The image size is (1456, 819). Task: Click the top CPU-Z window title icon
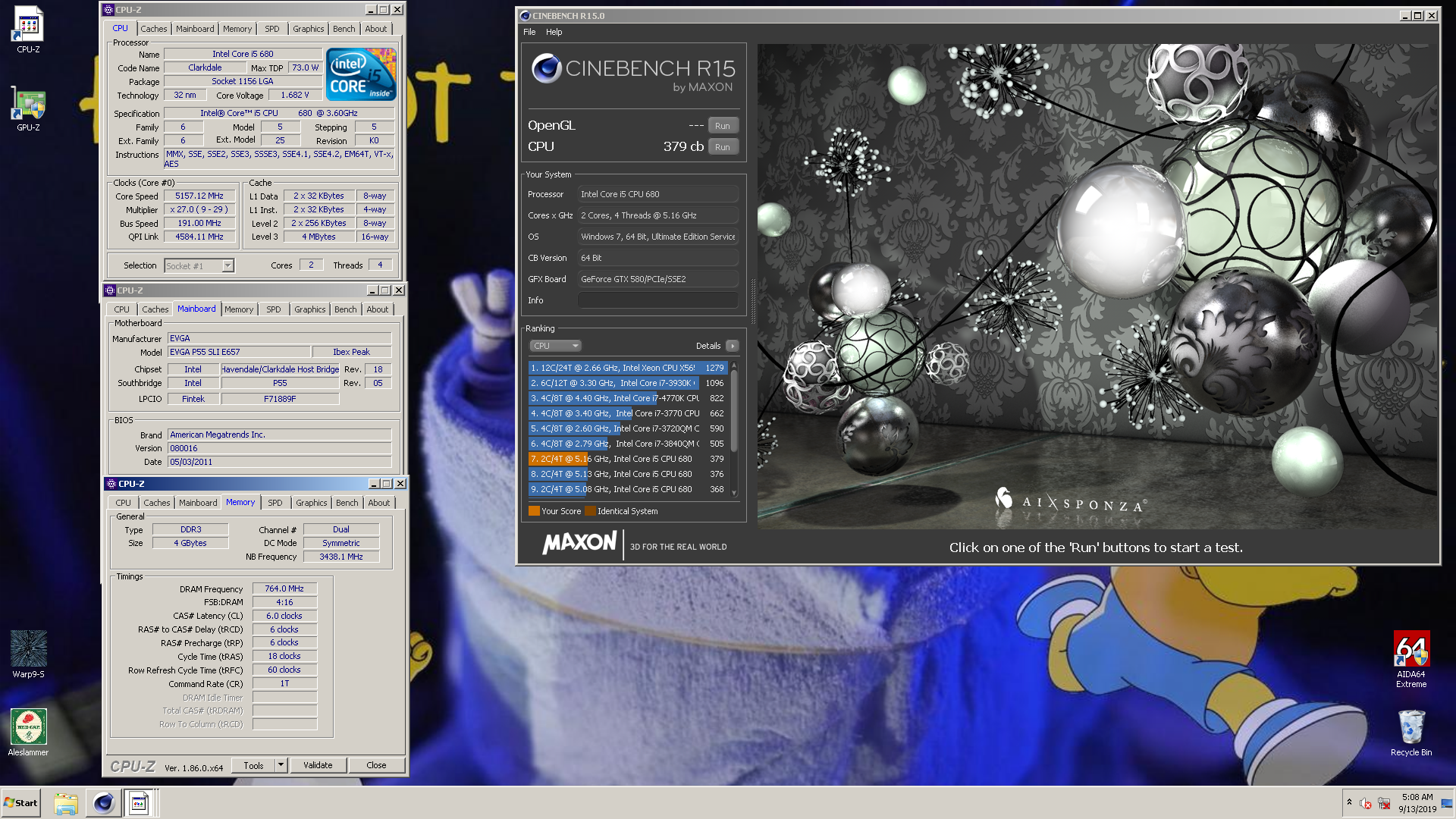[108, 10]
